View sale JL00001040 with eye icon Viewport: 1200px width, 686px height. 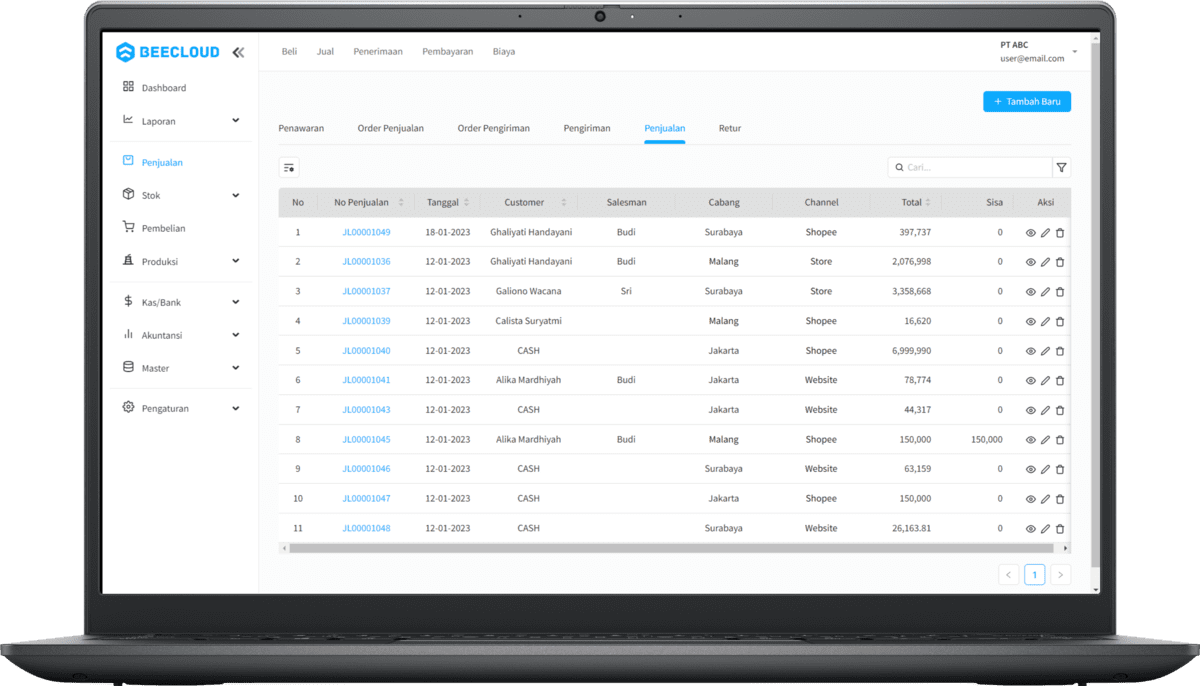click(x=1031, y=351)
